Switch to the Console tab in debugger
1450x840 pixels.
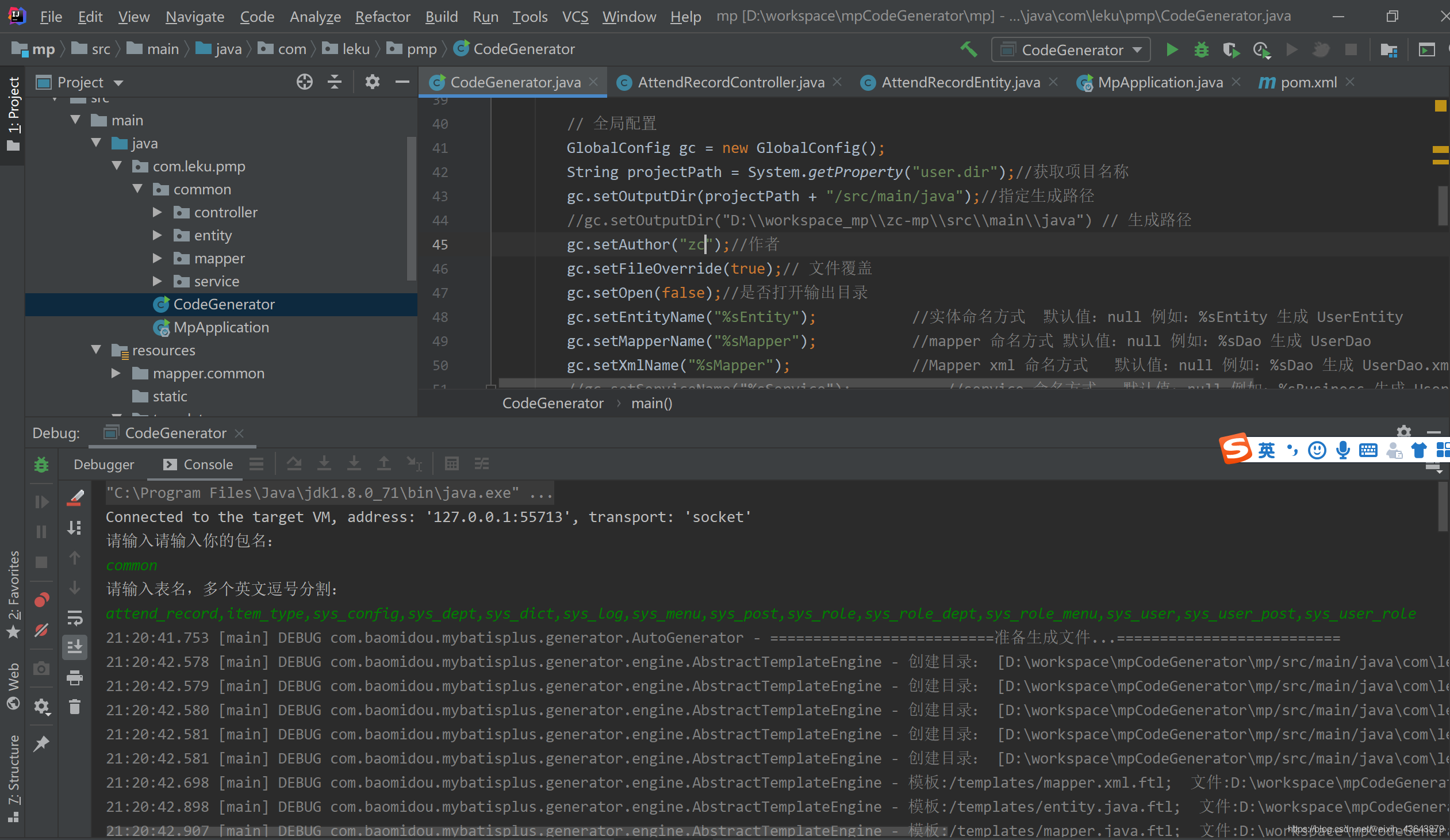(x=206, y=465)
